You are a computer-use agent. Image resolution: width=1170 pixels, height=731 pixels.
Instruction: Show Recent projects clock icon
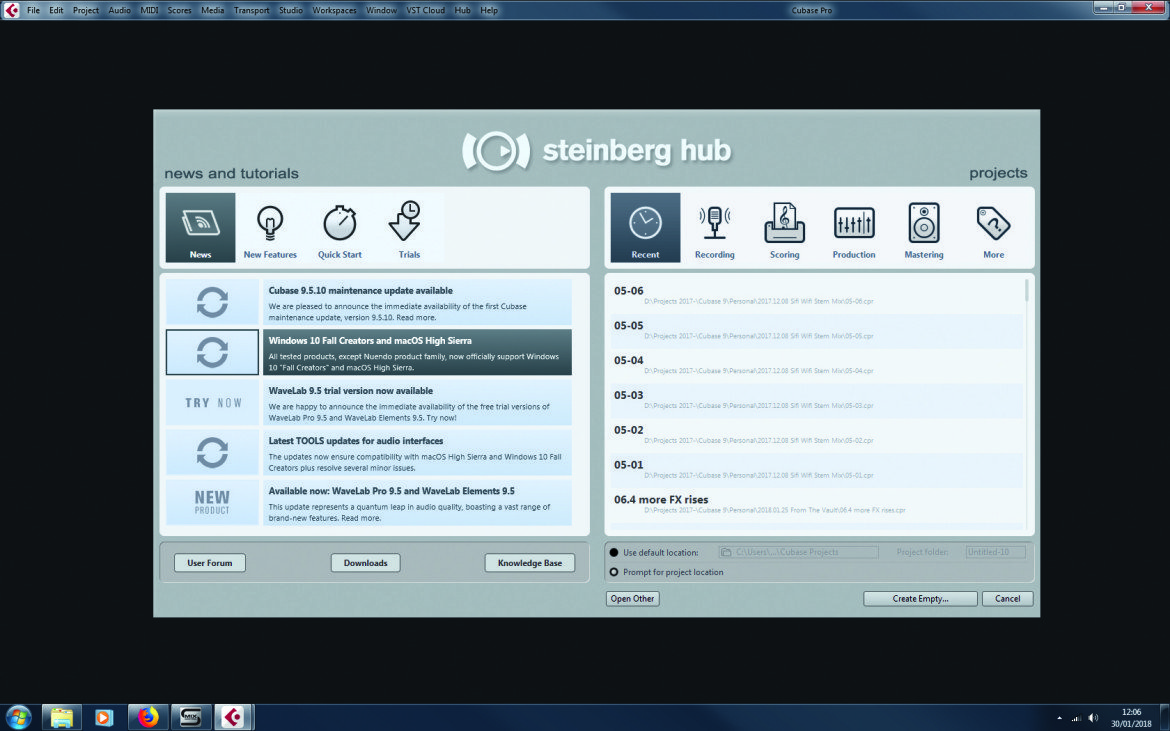645,228
